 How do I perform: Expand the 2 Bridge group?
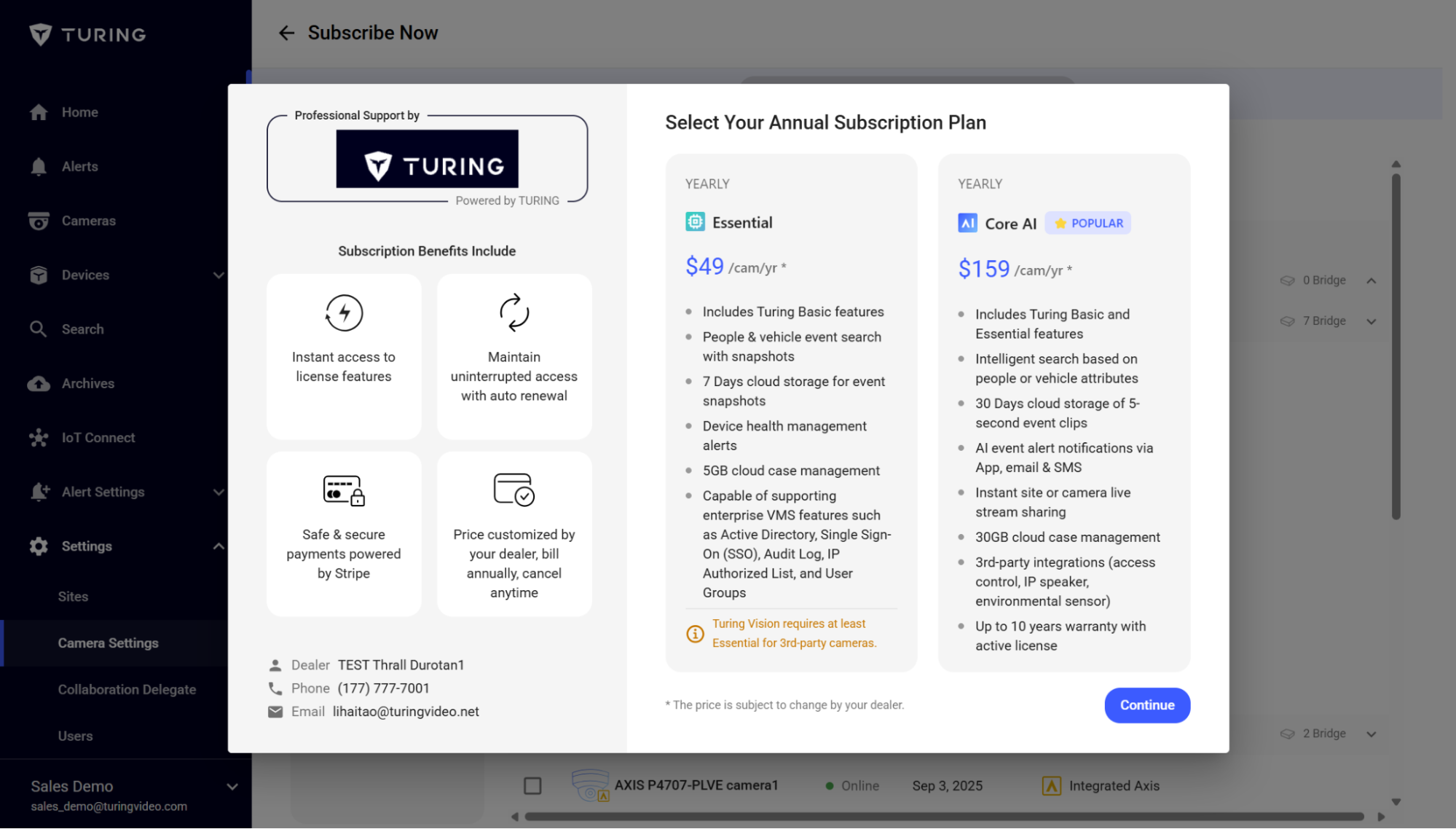(x=1371, y=734)
